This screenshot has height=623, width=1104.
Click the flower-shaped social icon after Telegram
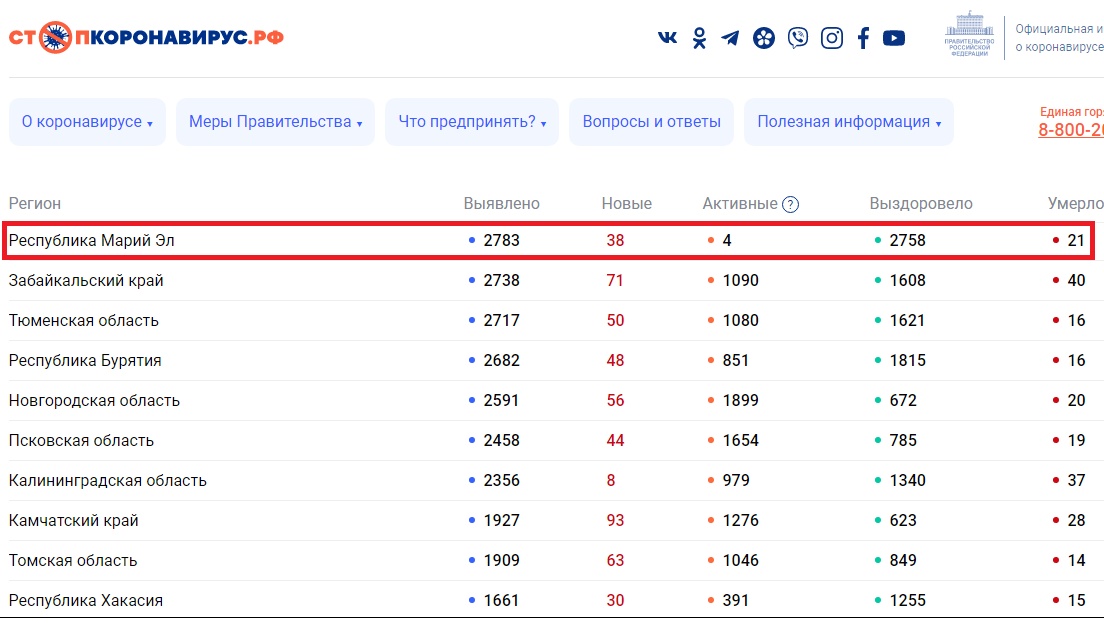click(764, 38)
